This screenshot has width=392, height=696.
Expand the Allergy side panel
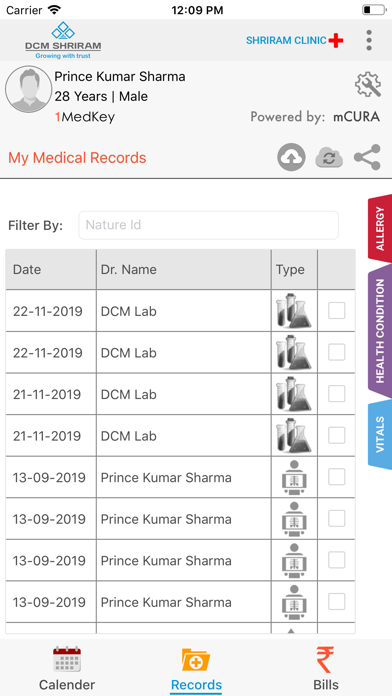380,228
